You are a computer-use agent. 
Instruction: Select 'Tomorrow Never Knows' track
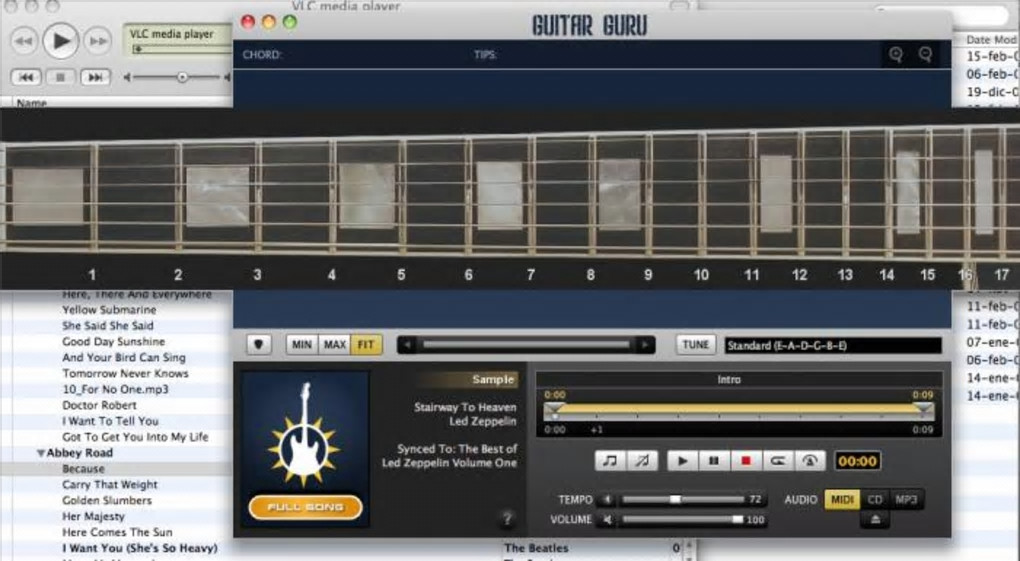click(126, 374)
